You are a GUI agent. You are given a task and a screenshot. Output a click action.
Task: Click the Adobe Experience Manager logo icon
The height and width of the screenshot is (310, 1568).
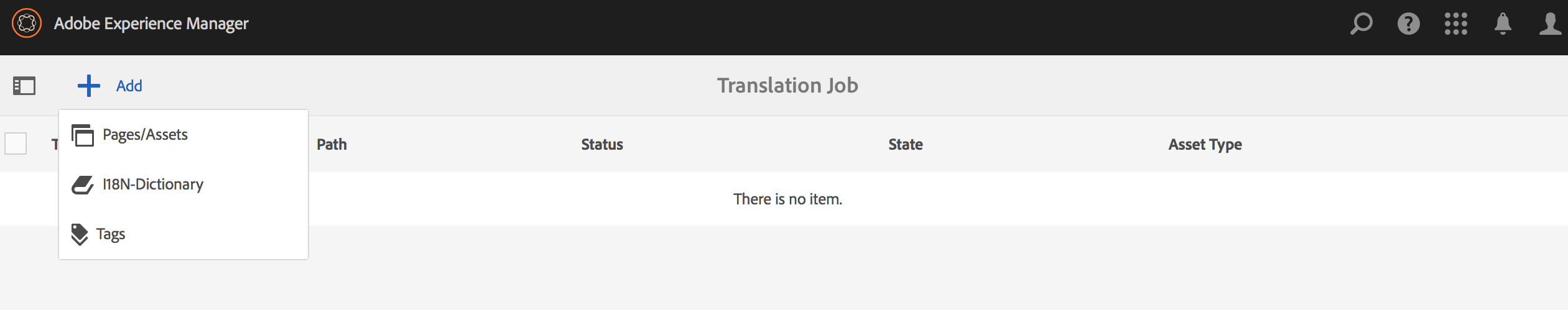coord(27,24)
